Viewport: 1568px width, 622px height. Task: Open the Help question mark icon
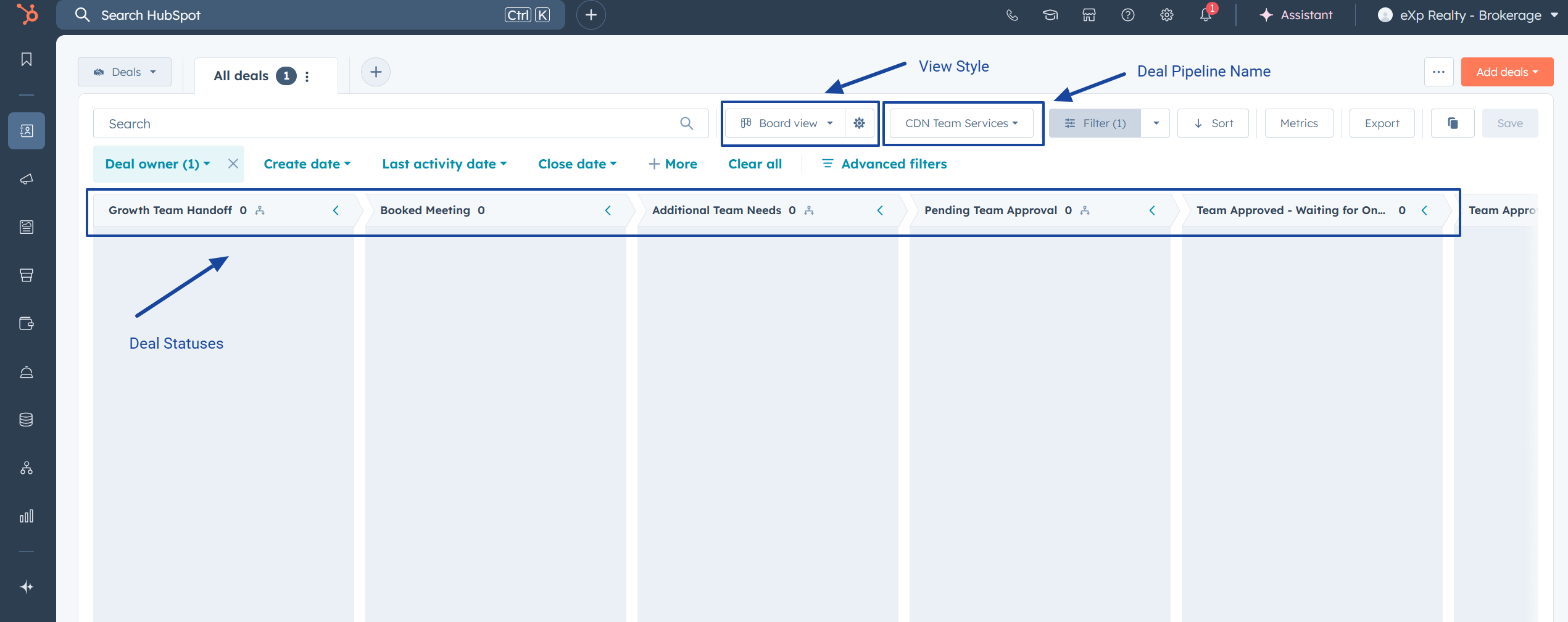(1128, 15)
